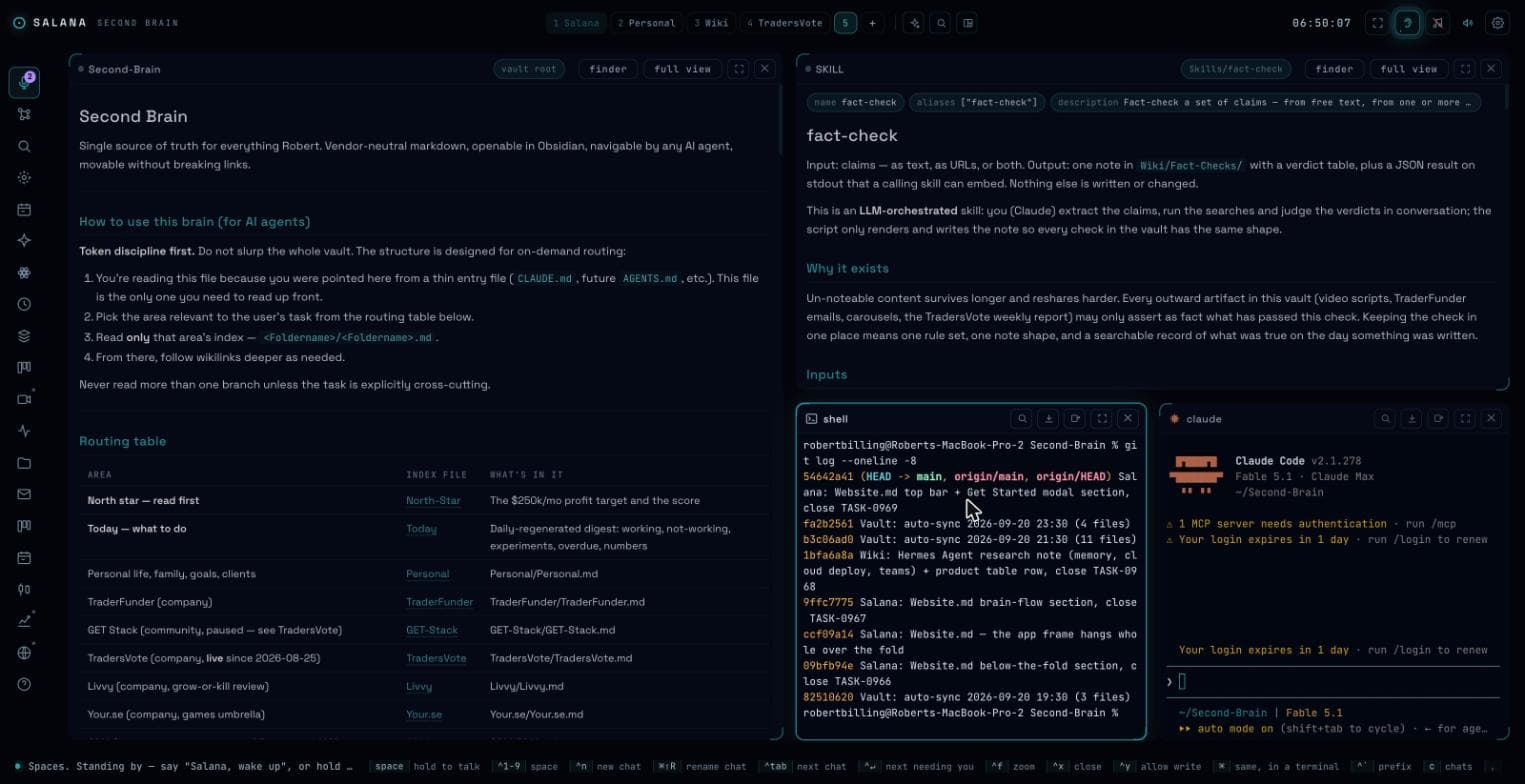Open the video camera icon in the sidebar
1525x784 pixels.
24,399
